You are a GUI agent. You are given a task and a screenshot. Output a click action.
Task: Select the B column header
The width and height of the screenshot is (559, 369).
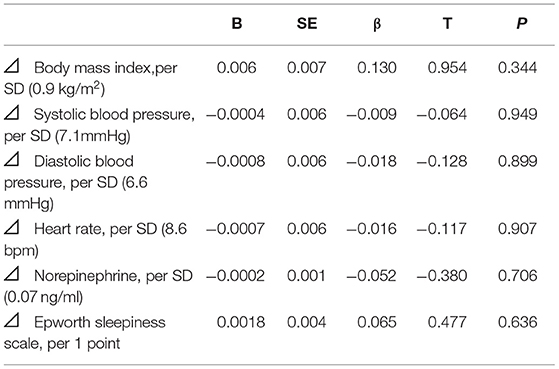[x=237, y=24]
